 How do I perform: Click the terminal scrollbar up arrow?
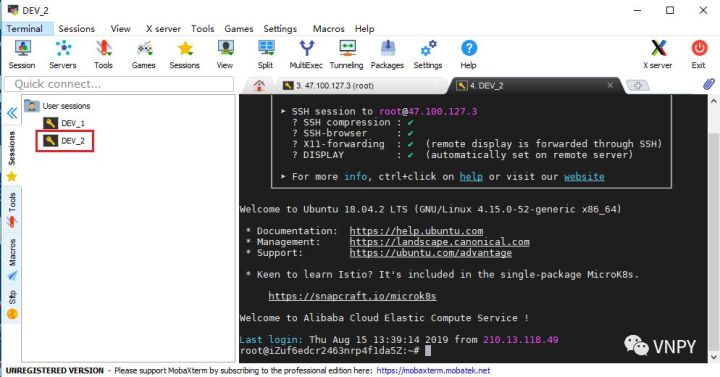(714, 101)
